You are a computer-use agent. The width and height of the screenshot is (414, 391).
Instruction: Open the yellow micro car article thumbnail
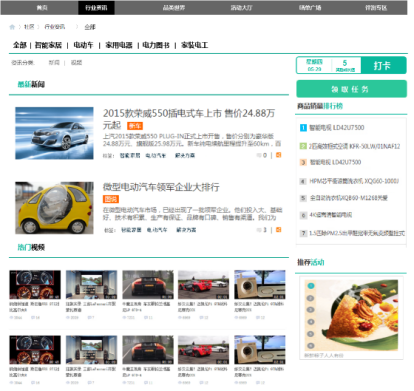54,208
